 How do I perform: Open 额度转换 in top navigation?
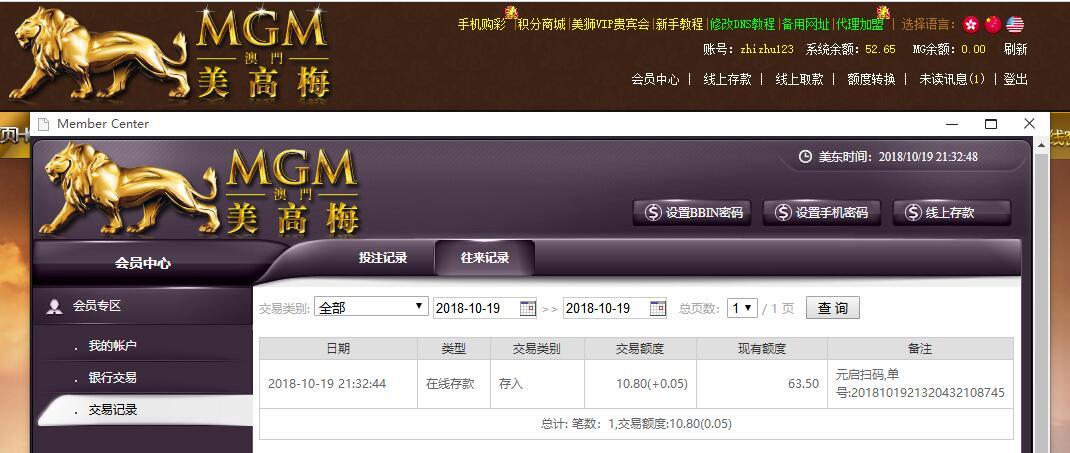click(x=871, y=79)
